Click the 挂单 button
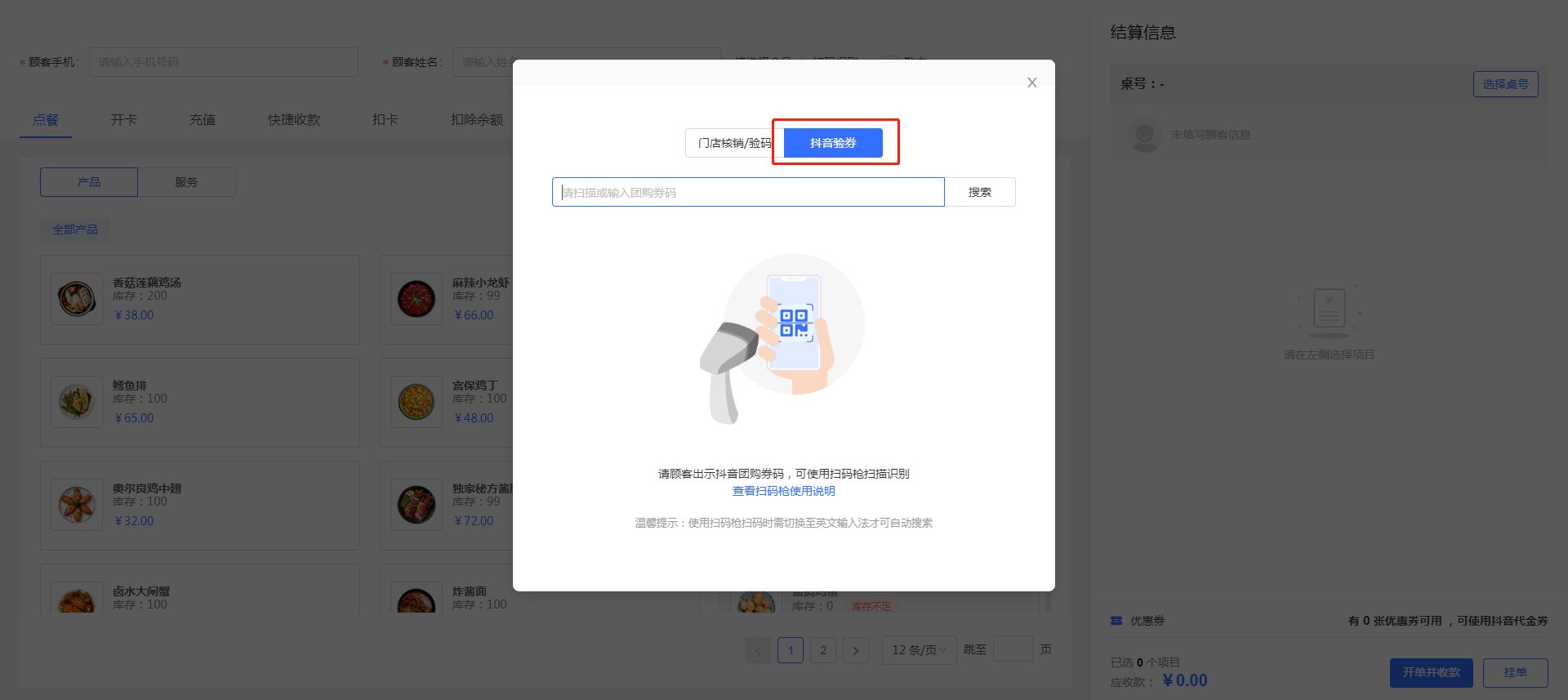This screenshot has height=700, width=1568. 1516,673
